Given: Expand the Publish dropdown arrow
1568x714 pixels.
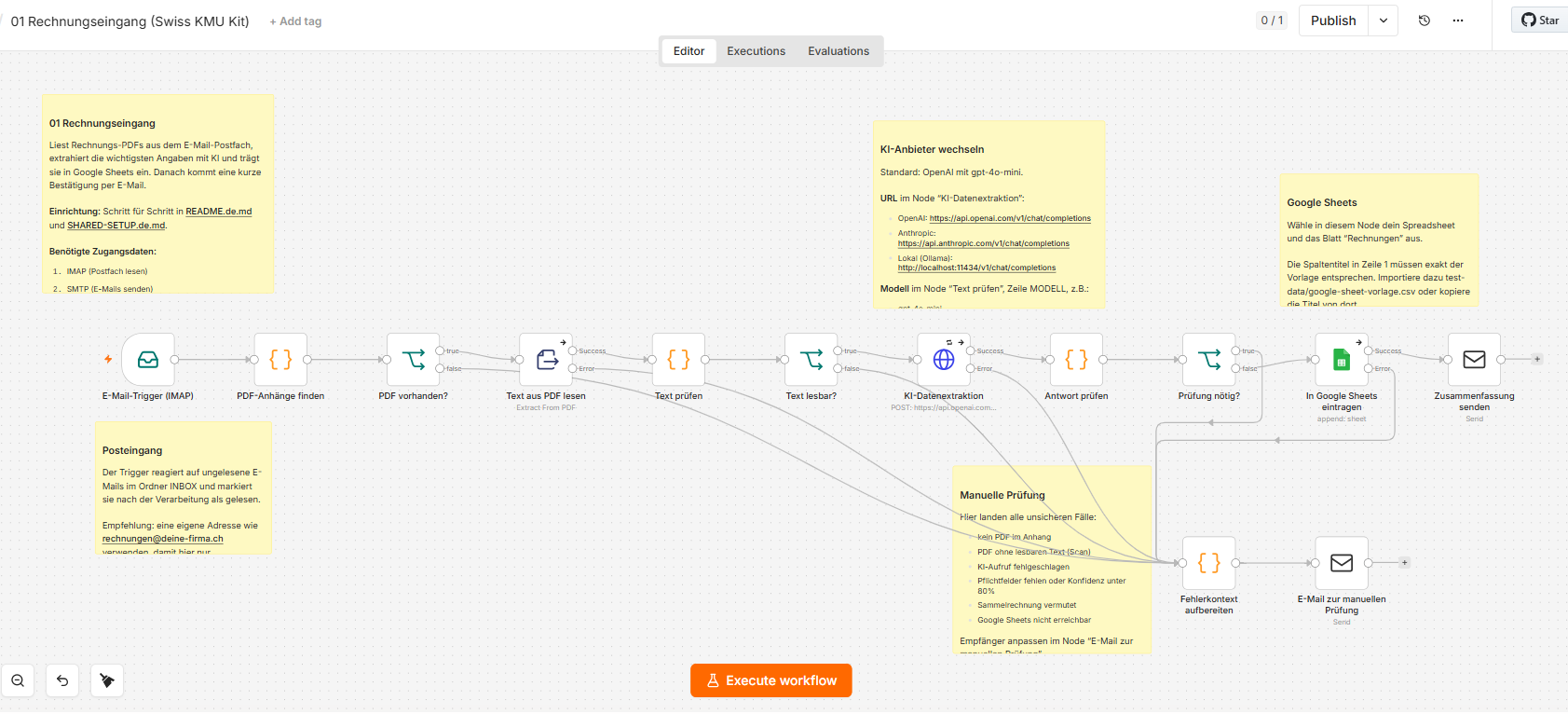Looking at the screenshot, I should point(1384,21).
